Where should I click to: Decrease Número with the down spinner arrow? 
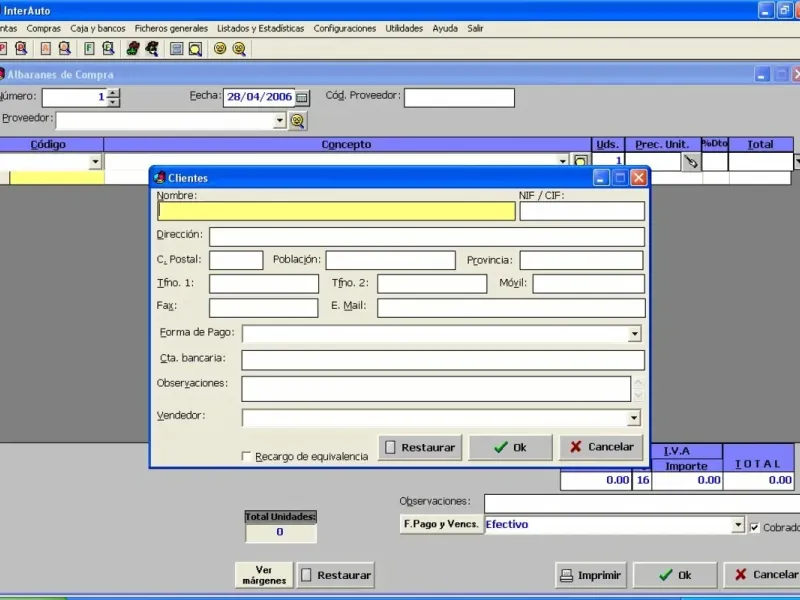click(113, 102)
